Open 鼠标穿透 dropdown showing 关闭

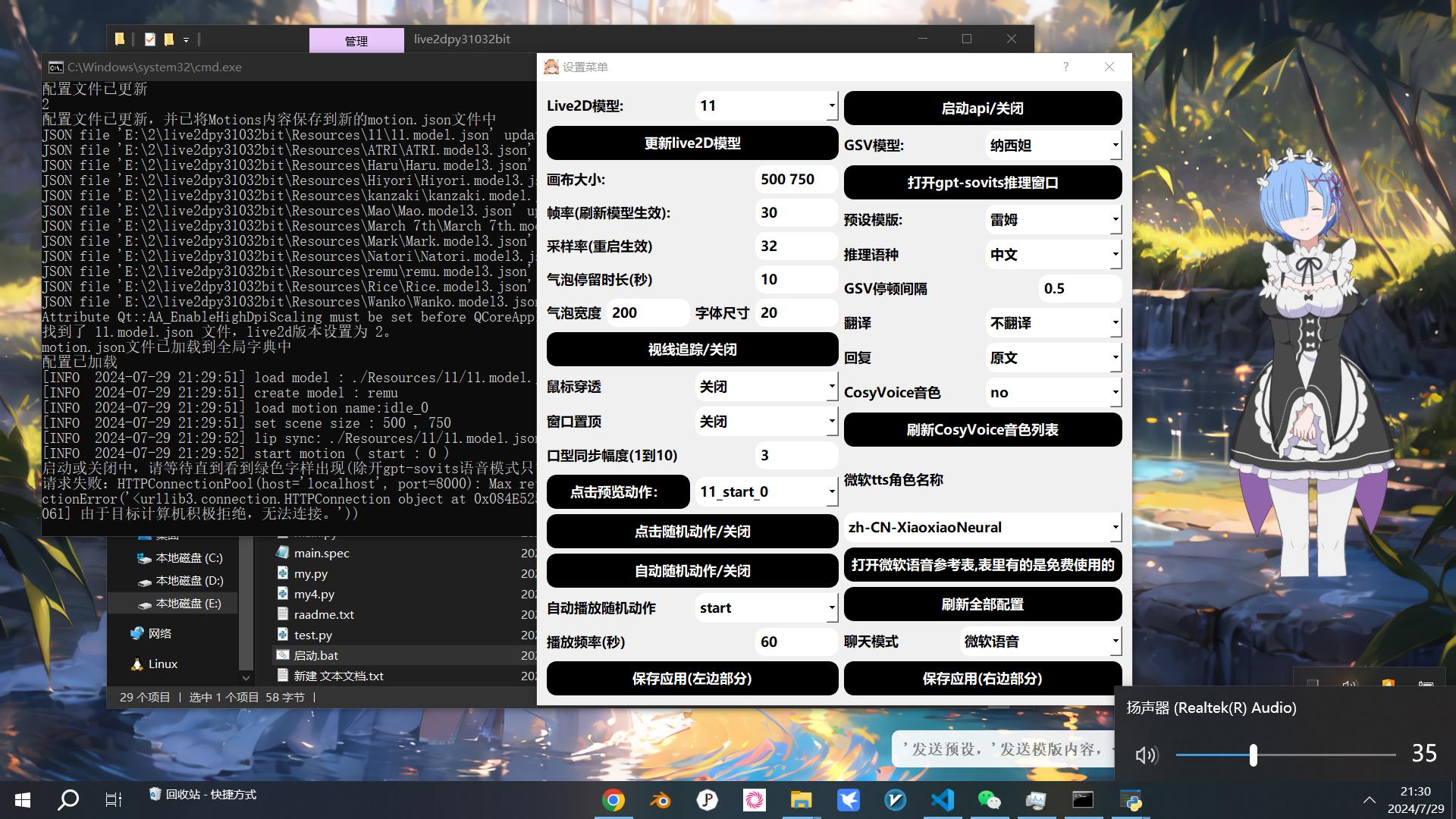click(x=767, y=387)
